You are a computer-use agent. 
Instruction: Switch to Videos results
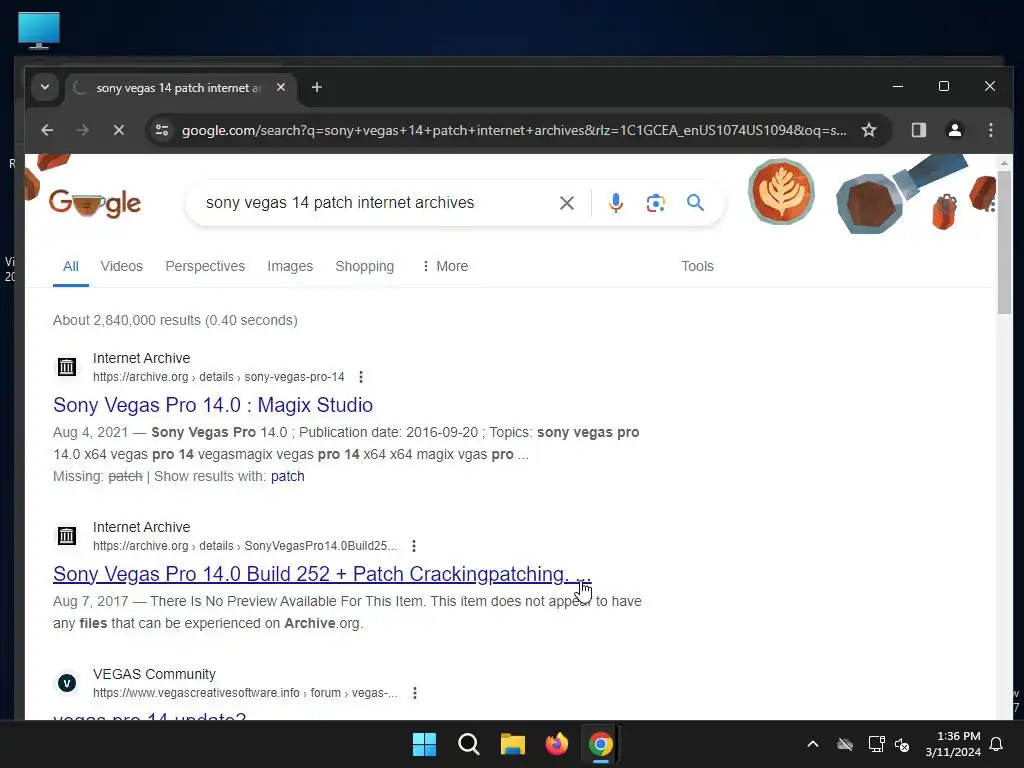121,266
